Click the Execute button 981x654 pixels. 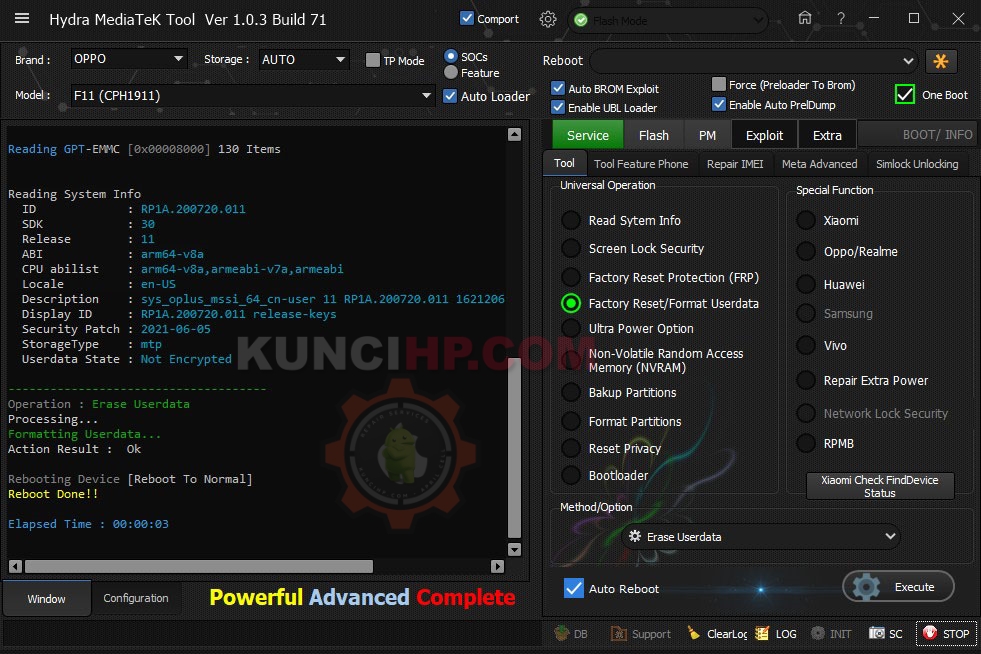(898, 586)
